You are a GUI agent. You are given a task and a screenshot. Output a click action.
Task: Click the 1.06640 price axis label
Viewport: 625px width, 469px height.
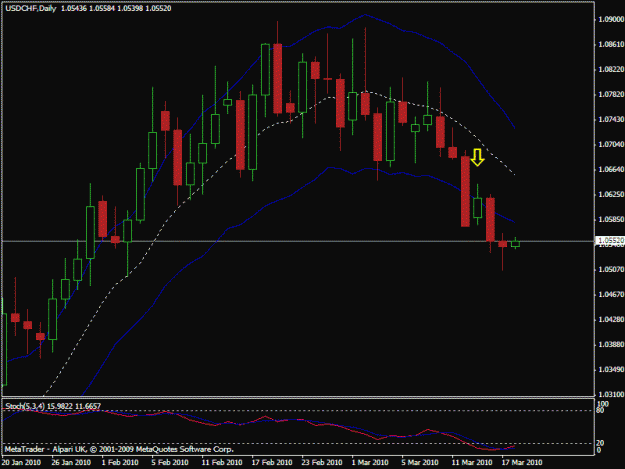611,169
